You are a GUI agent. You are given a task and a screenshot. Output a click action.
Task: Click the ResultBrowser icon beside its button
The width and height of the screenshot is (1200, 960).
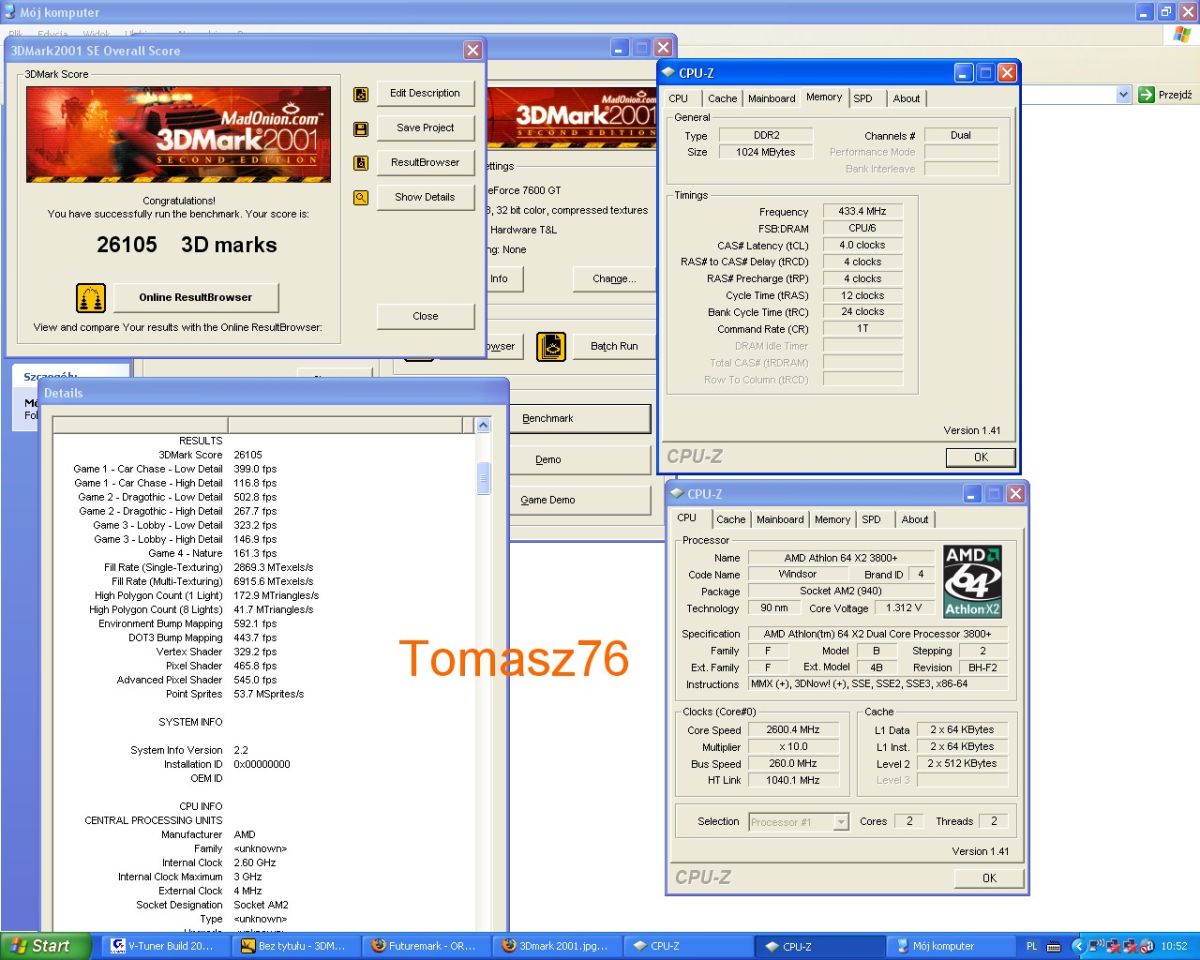point(361,163)
